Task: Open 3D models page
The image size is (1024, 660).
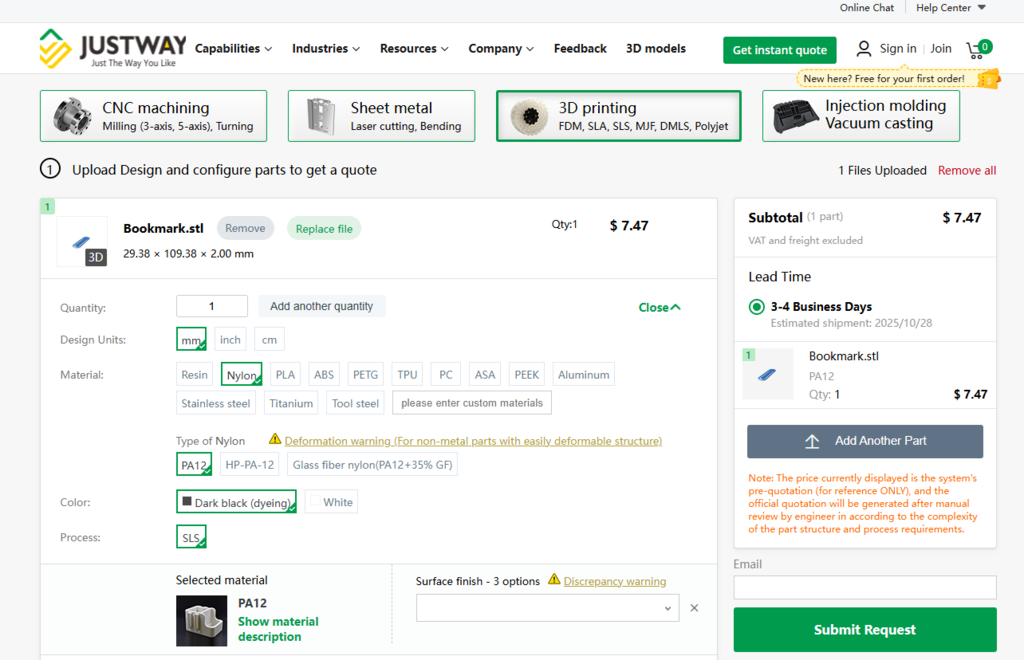Action: [656, 49]
